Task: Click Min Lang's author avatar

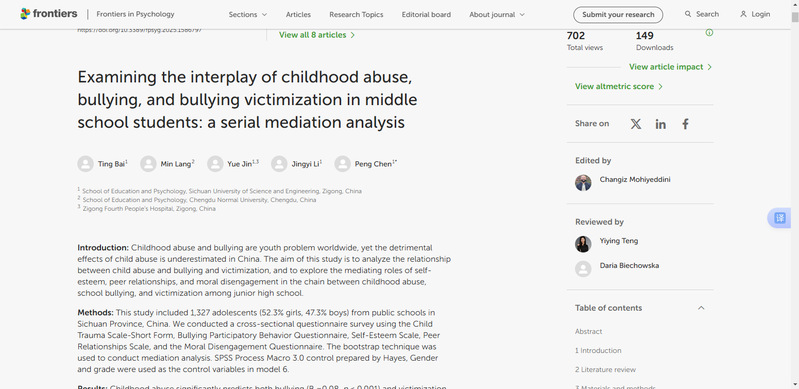Action: (x=148, y=164)
